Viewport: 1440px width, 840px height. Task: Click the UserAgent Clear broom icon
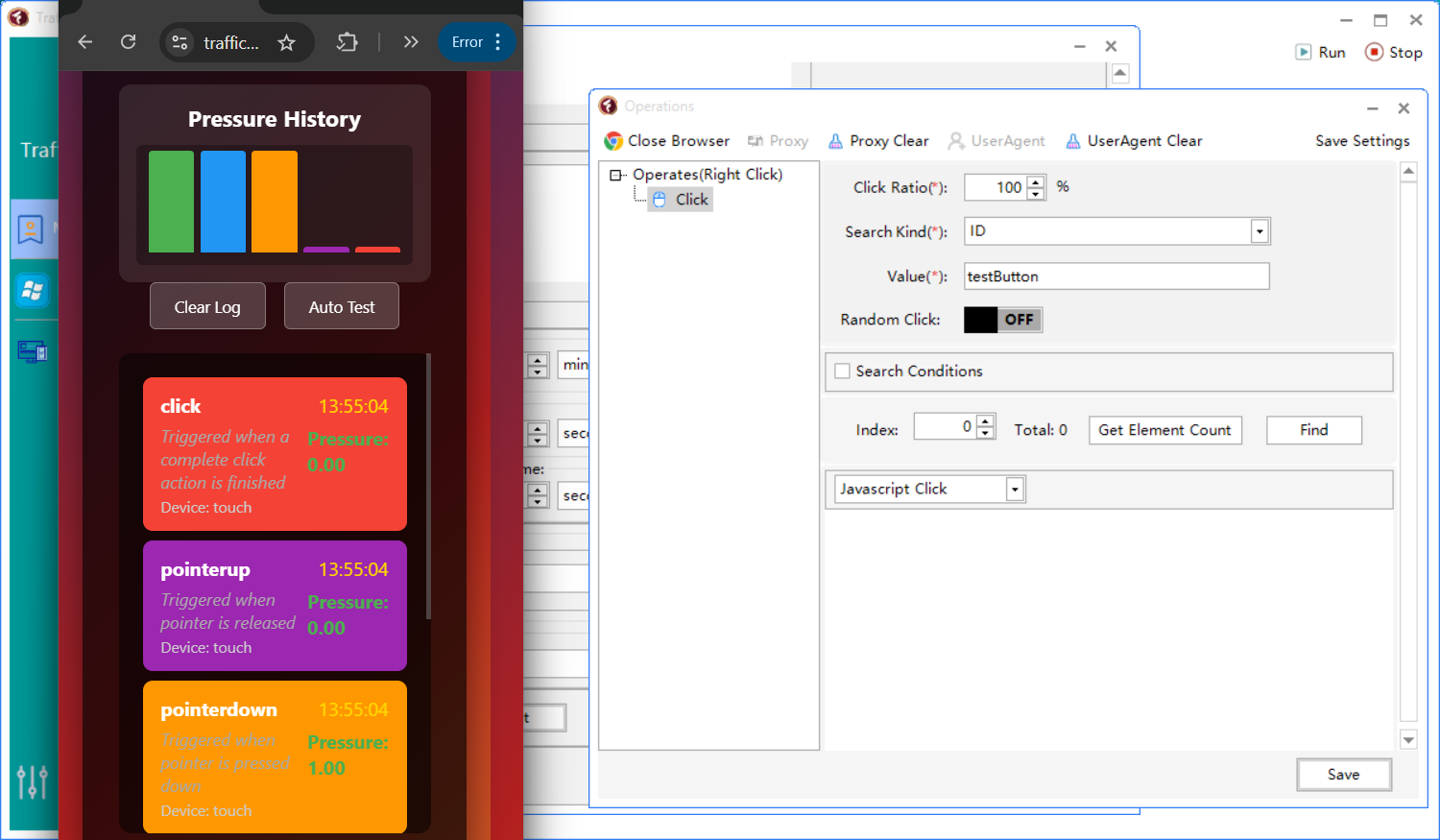coord(1073,141)
